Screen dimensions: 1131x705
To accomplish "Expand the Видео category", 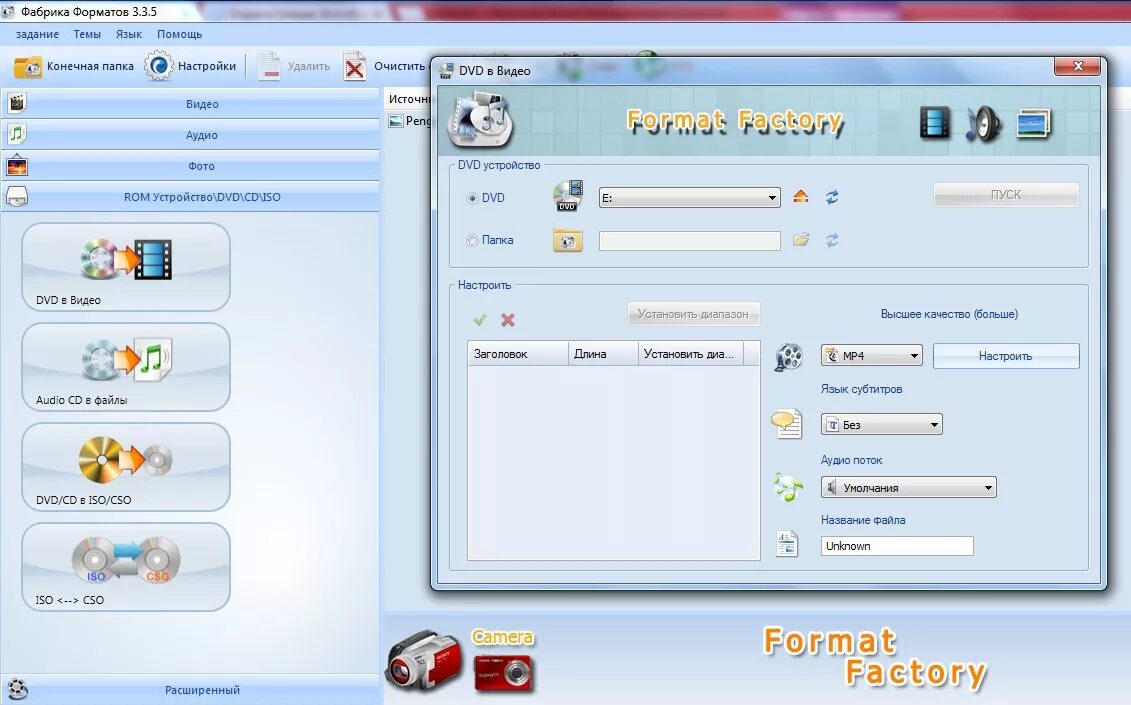I will 190,104.
